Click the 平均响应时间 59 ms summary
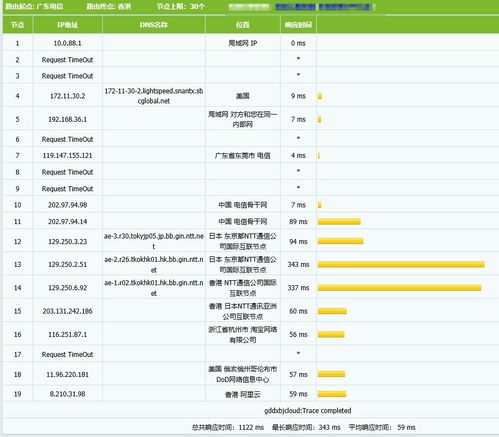The width and height of the screenshot is (499, 437). pyautogui.click(x=382, y=427)
